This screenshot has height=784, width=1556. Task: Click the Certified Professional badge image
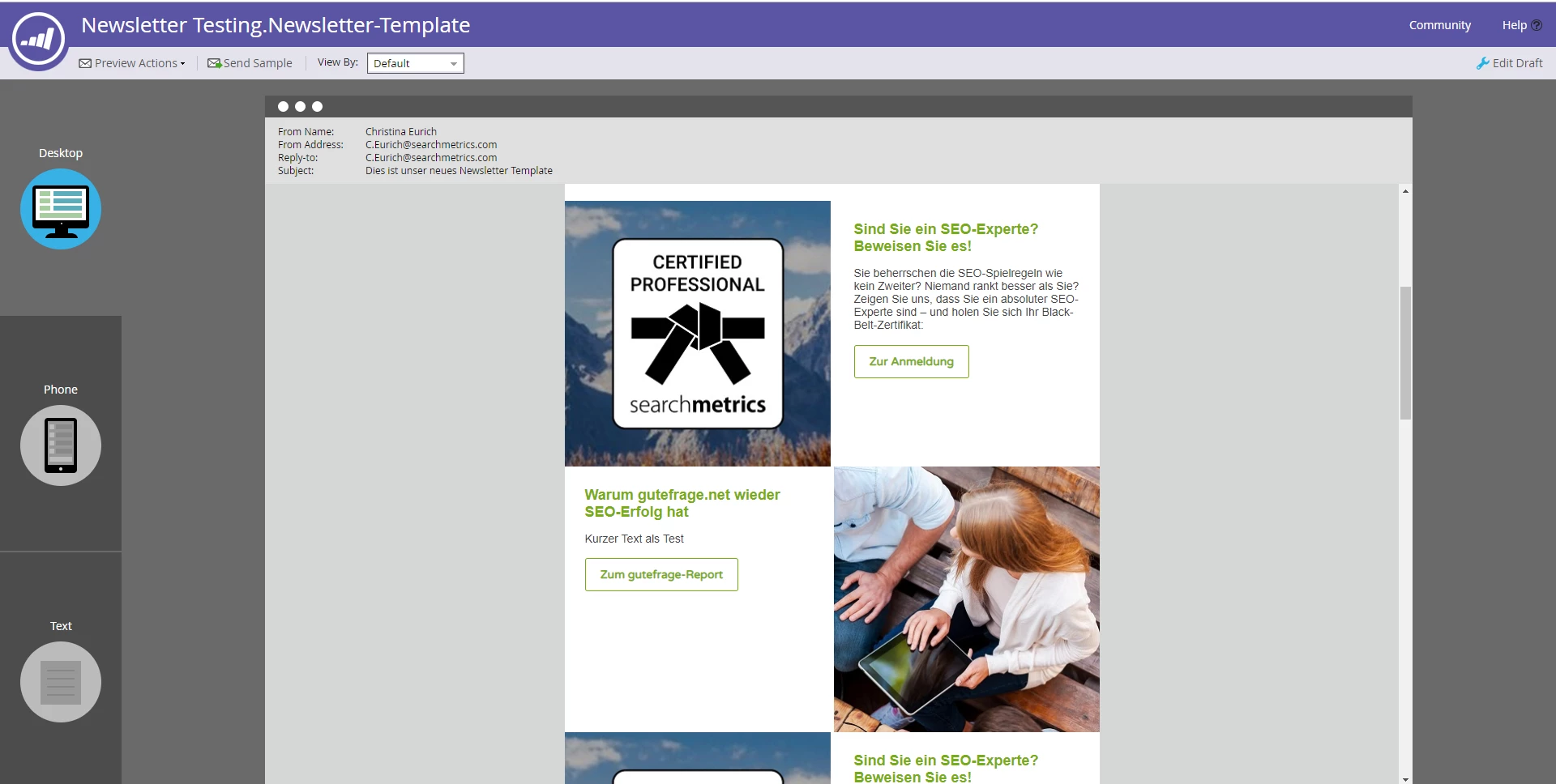698,334
